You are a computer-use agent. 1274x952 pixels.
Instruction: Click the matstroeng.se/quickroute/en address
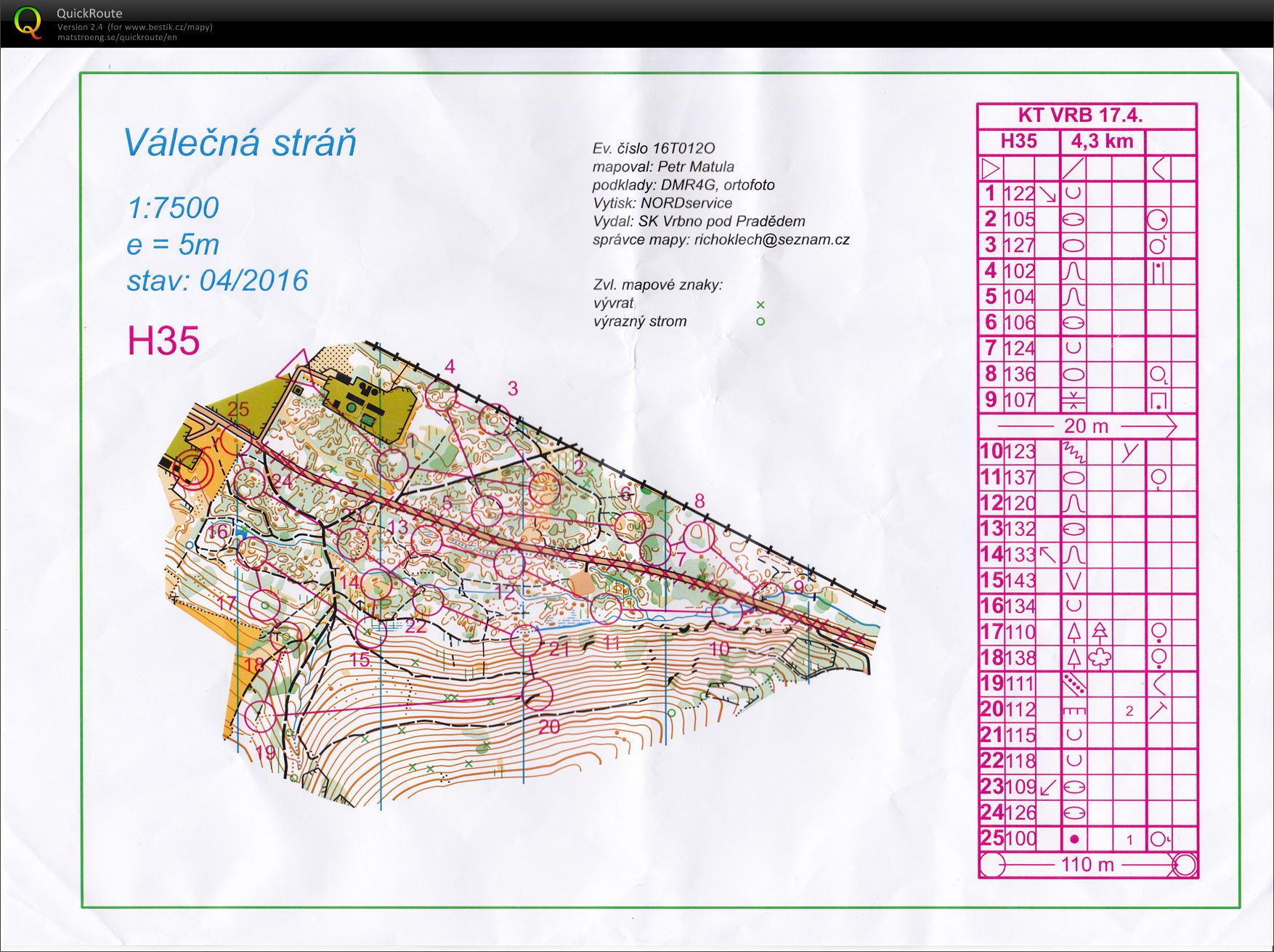coord(117,37)
